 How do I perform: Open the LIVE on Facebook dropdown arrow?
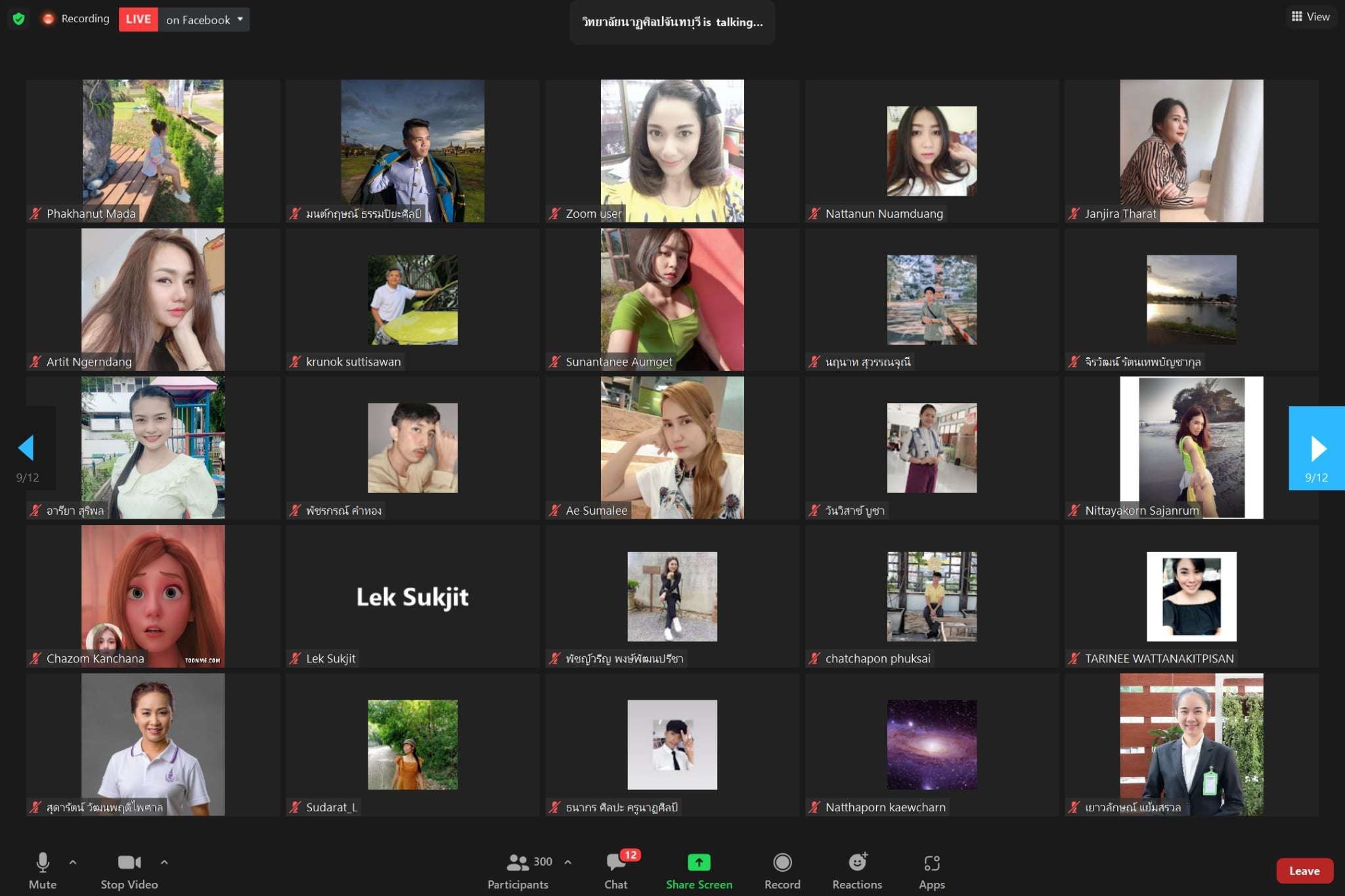(x=240, y=19)
